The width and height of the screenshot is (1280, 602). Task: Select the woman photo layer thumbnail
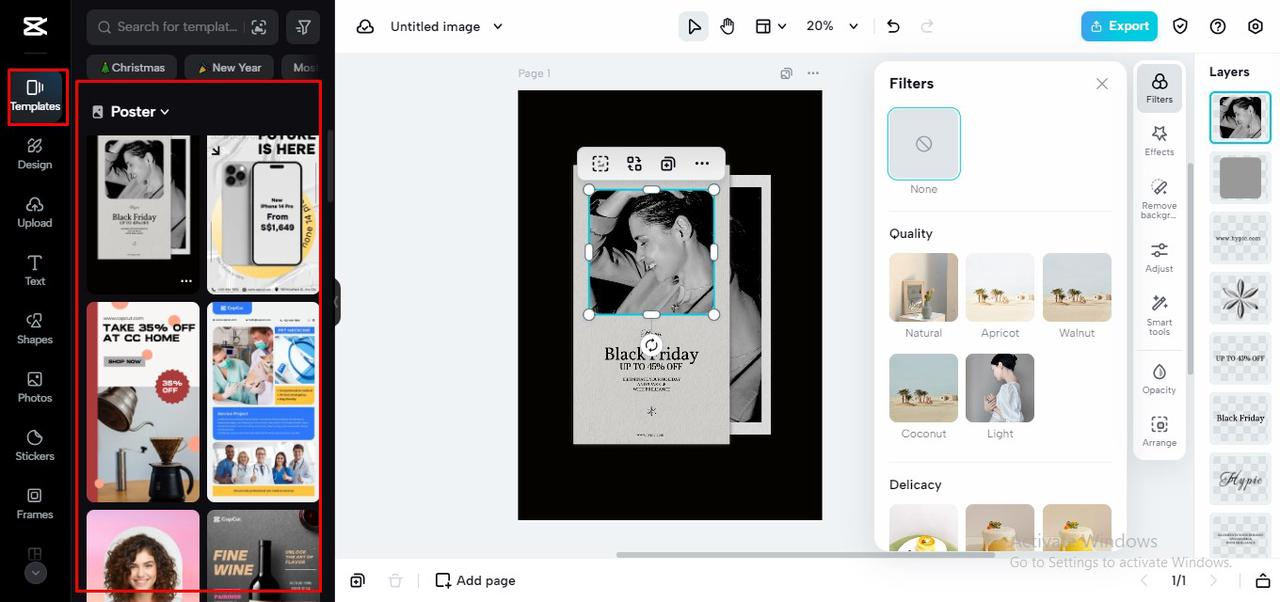pyautogui.click(x=1240, y=118)
